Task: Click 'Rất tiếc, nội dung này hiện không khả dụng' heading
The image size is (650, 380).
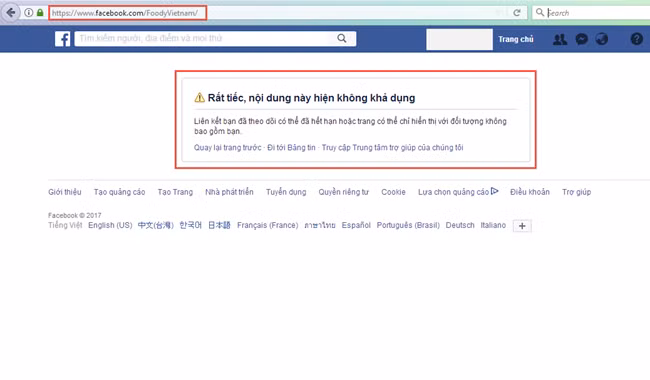Action: (311, 98)
